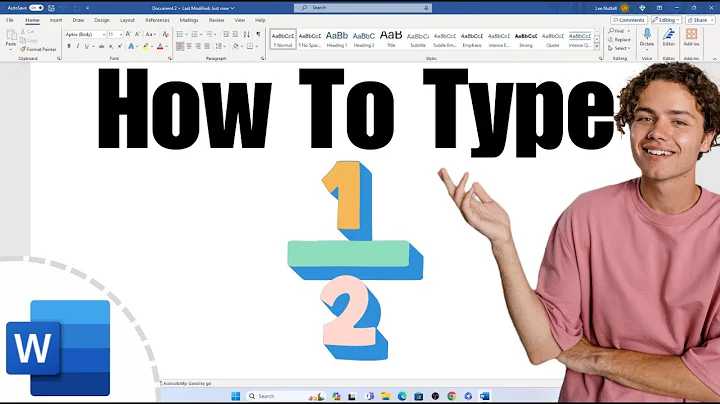Image resolution: width=720 pixels, height=404 pixels.
Task: Apply Italic formatting from the ribbon
Action: pos(78,46)
